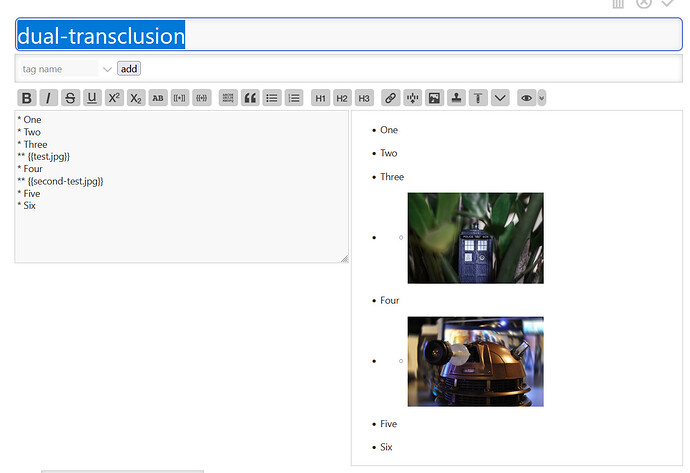Open the insert link tool
This screenshot has height=473, width=690.
point(390,98)
